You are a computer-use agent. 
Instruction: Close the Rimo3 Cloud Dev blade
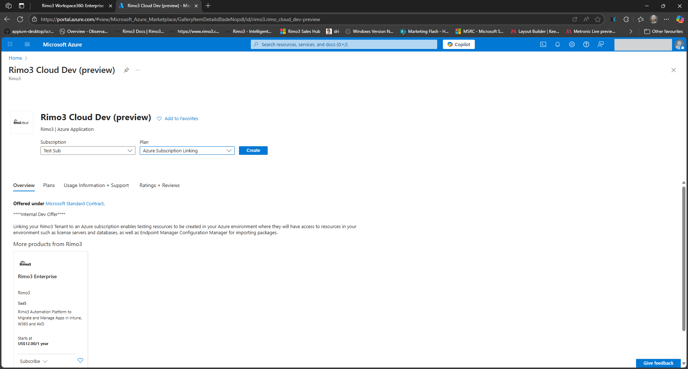click(x=674, y=70)
